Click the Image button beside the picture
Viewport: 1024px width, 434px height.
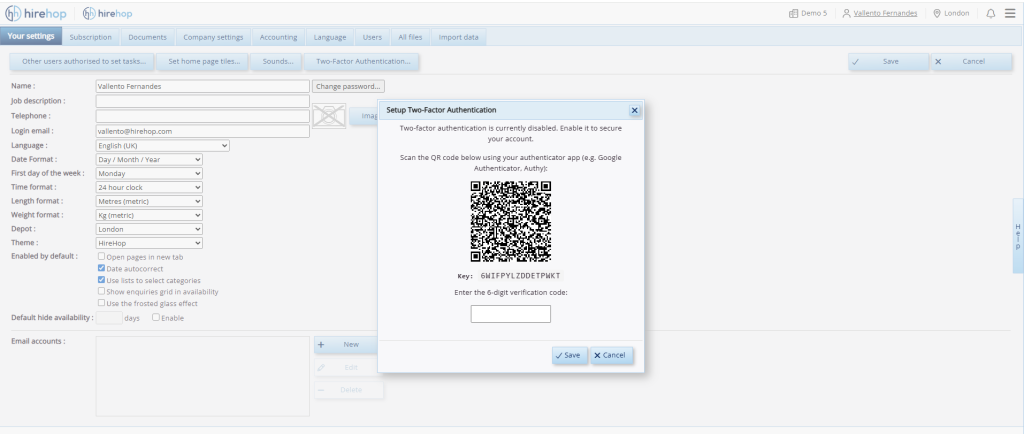364,116
